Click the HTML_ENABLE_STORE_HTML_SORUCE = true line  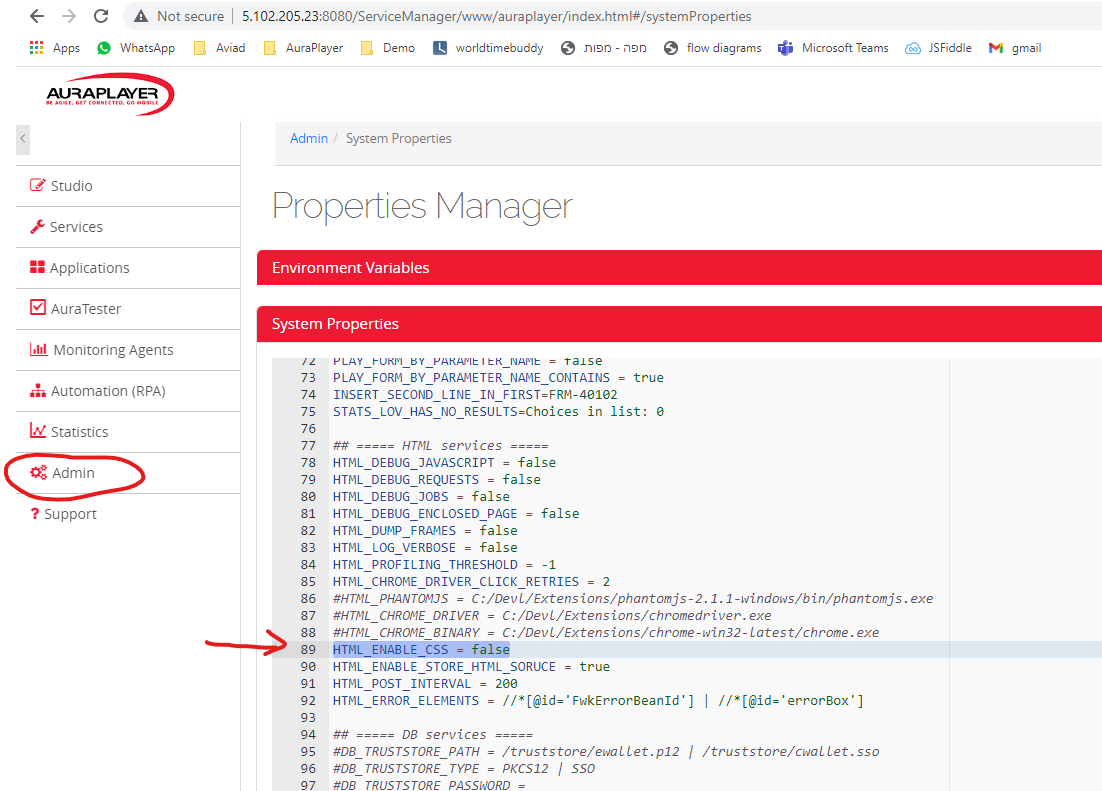click(x=471, y=667)
